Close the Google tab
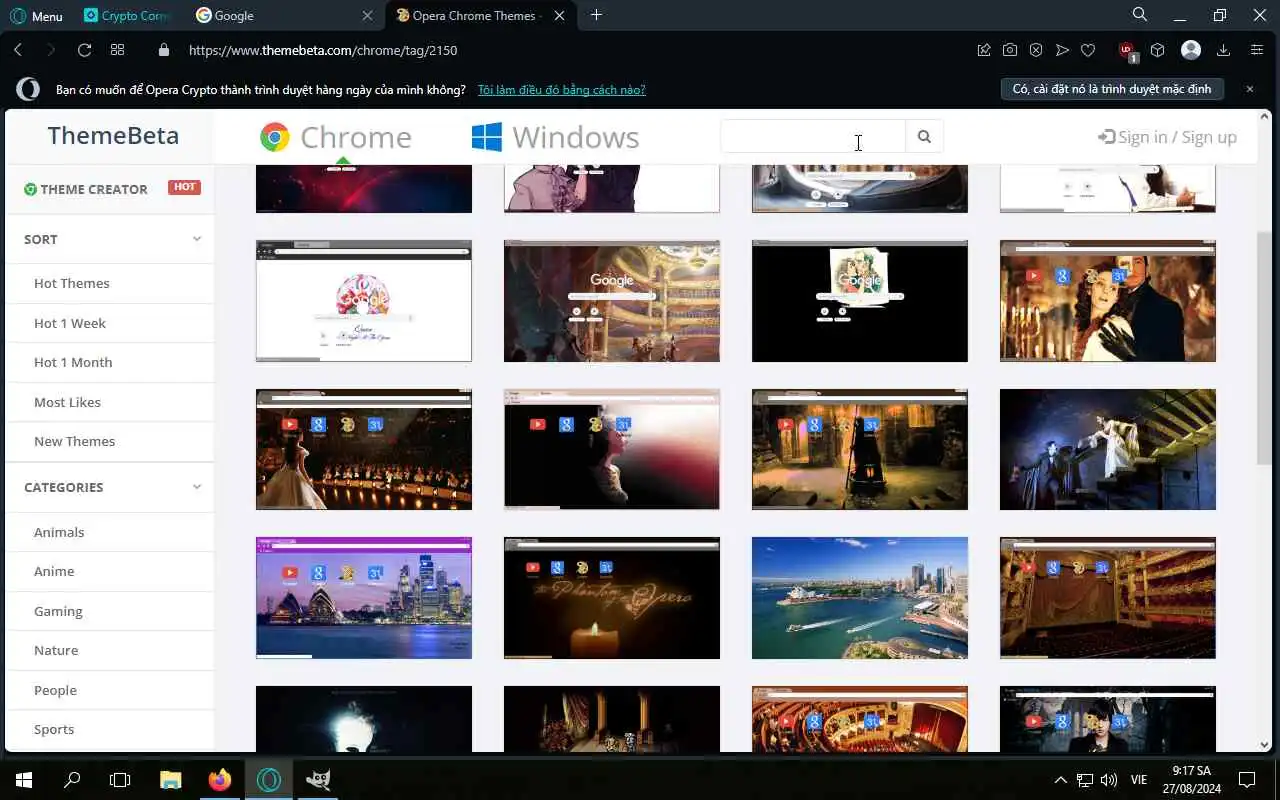Viewport: 1280px width, 800px height. tap(368, 16)
